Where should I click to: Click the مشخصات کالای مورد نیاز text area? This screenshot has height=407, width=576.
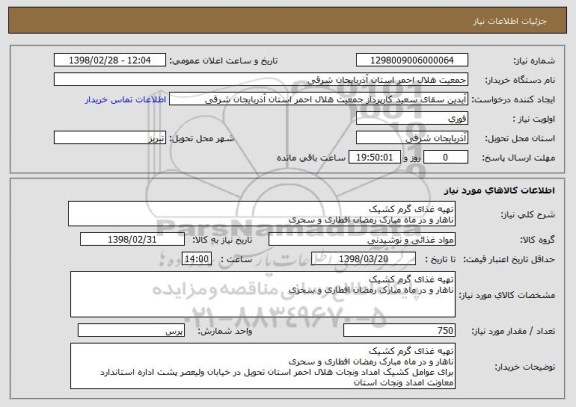pyautogui.click(x=263, y=294)
